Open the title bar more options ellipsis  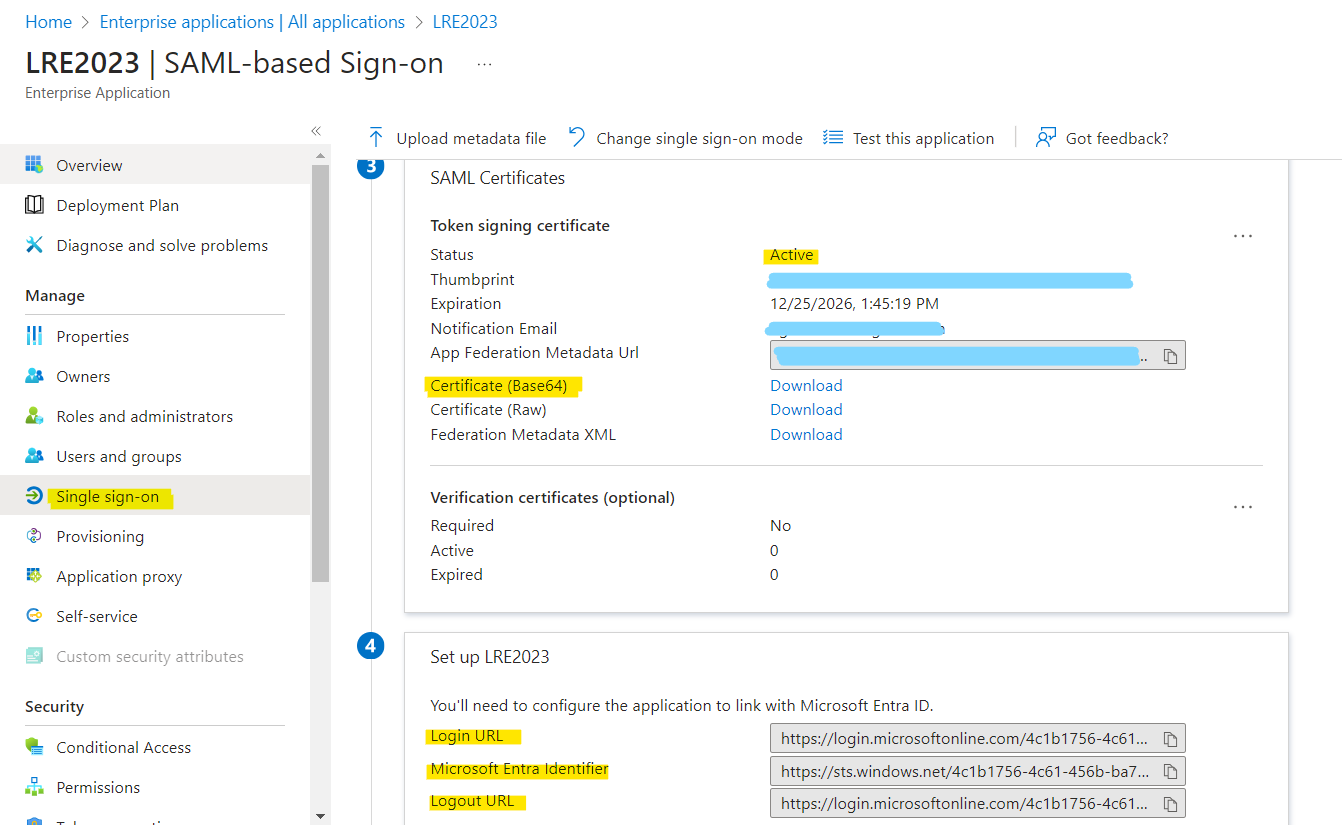[484, 64]
